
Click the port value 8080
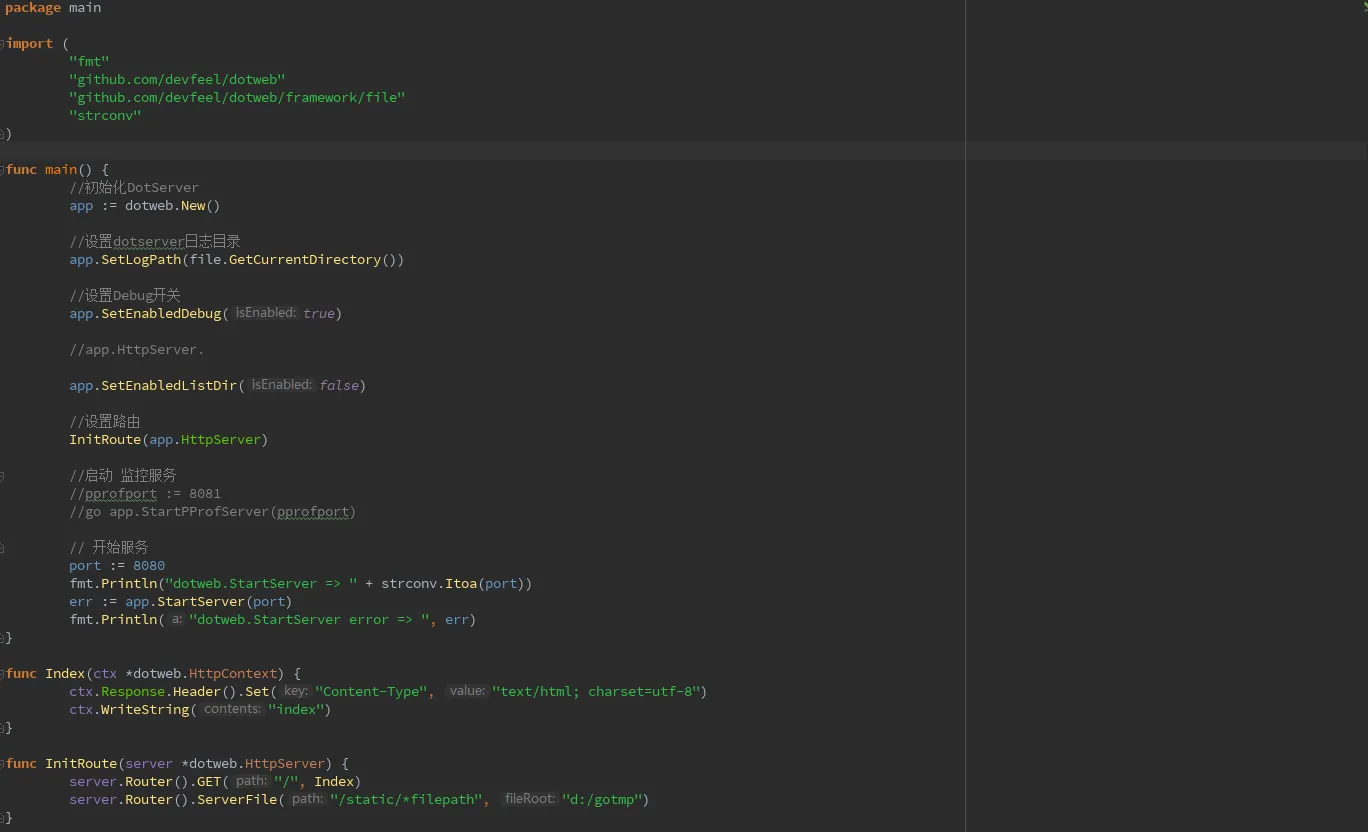(149, 565)
